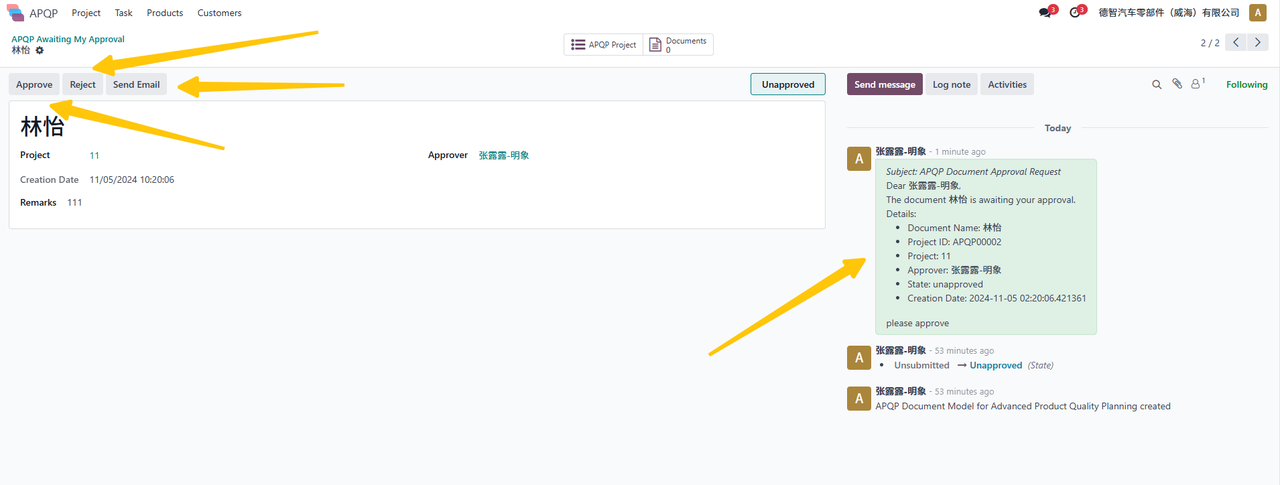The height and width of the screenshot is (485, 1280).
Task: Search chatter messages with magnifier icon
Action: pyautogui.click(x=1157, y=85)
